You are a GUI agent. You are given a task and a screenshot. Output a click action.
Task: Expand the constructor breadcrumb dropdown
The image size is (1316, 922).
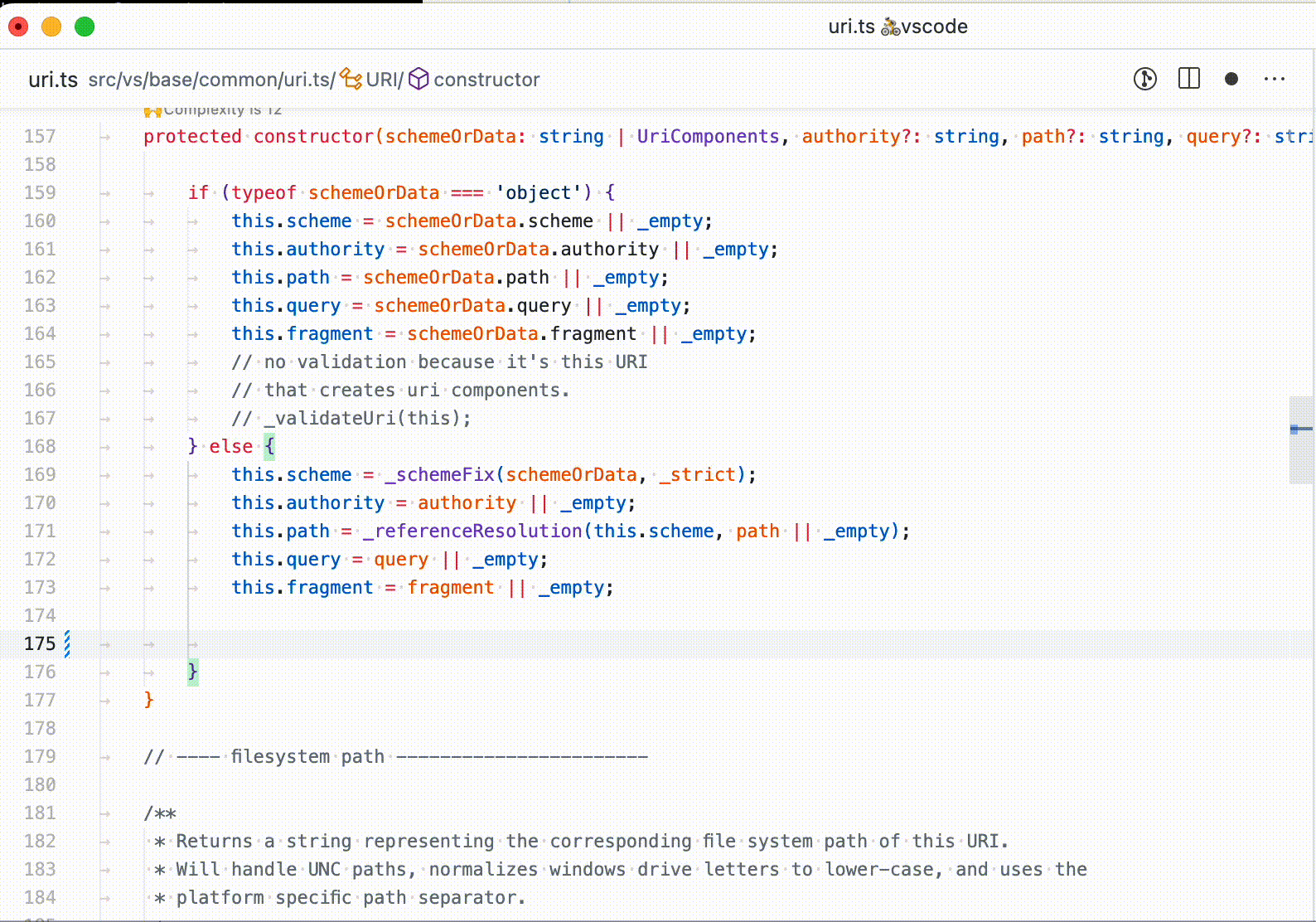point(486,80)
